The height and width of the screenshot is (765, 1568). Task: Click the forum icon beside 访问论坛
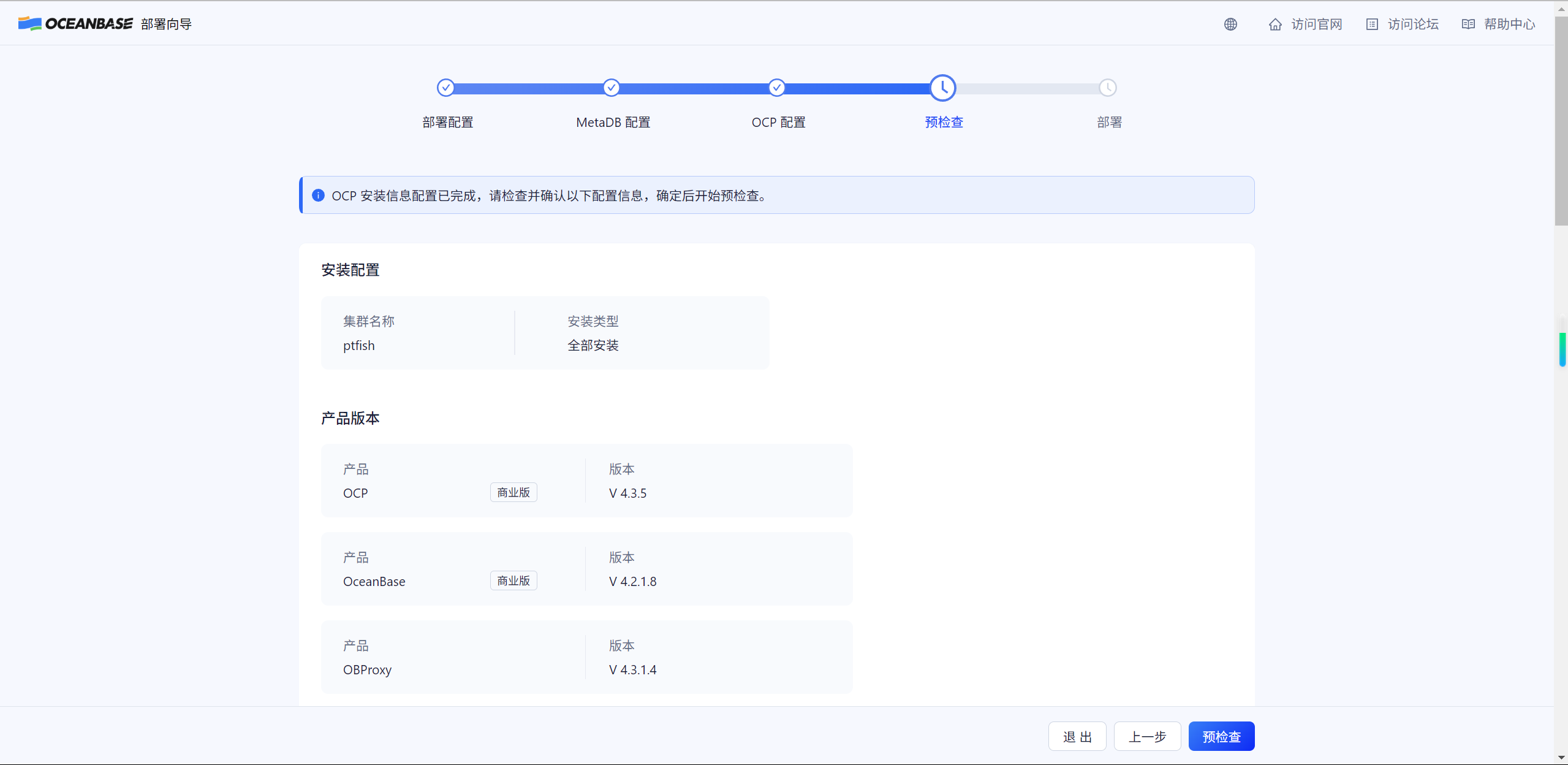coord(1372,24)
